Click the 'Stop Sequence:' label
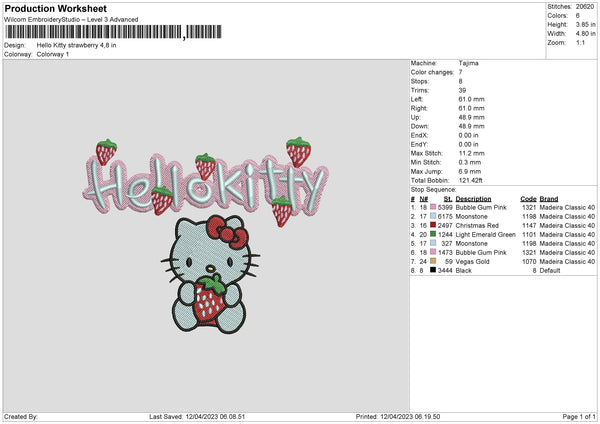This screenshot has height=424, width=600. click(x=434, y=190)
